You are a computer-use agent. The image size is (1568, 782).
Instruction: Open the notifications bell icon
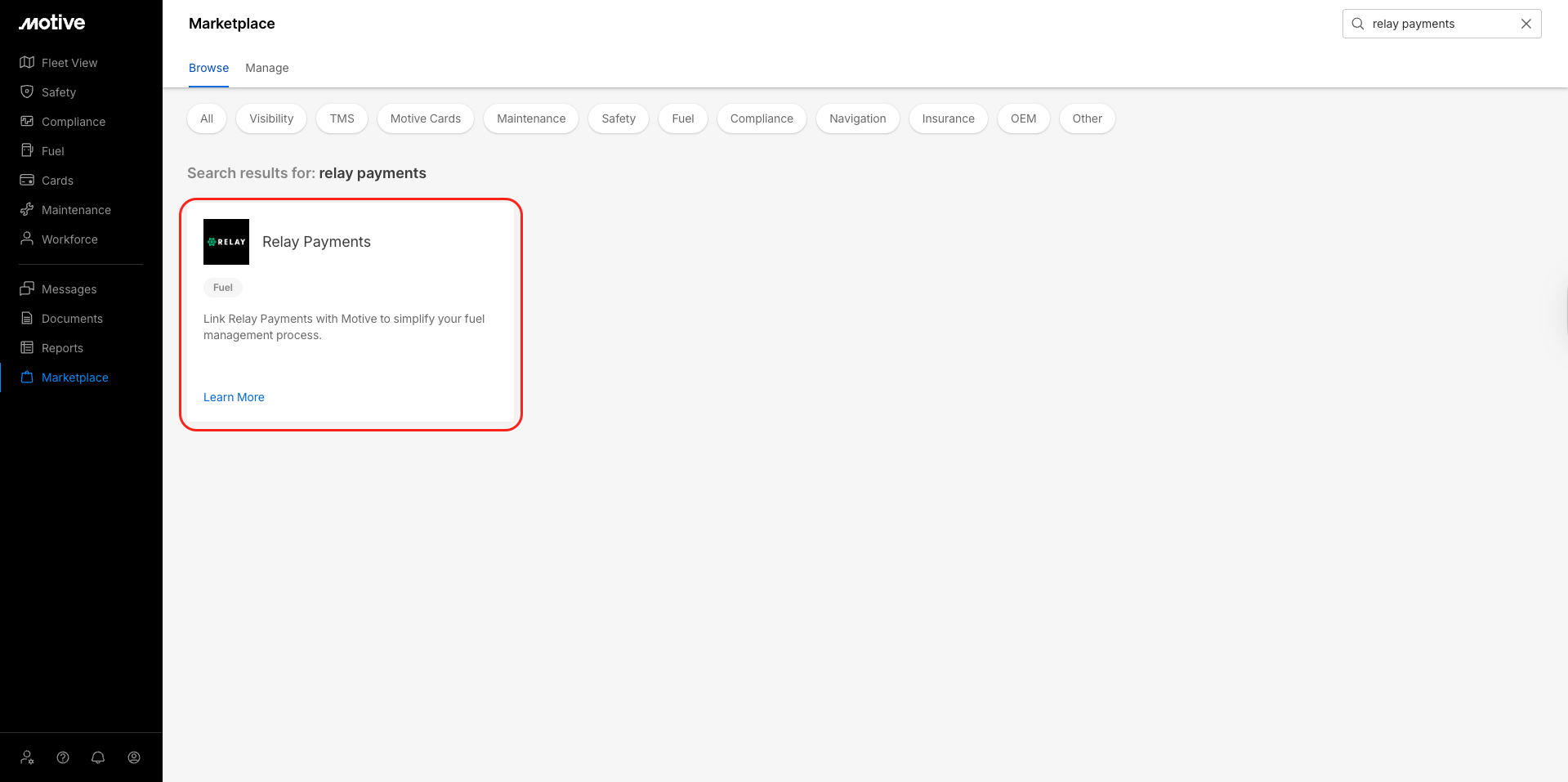point(98,757)
